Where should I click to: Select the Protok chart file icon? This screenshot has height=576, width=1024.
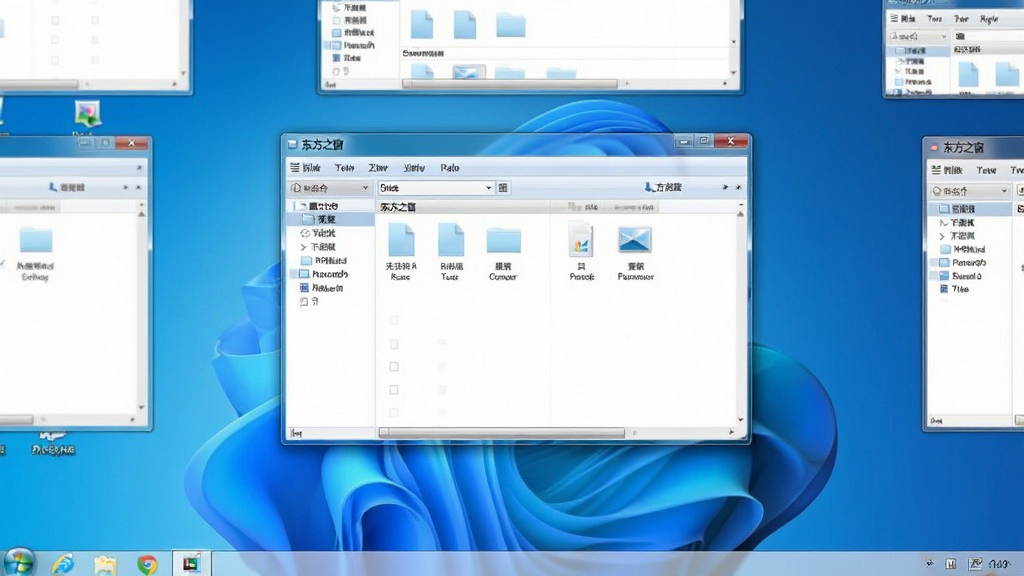pos(581,240)
